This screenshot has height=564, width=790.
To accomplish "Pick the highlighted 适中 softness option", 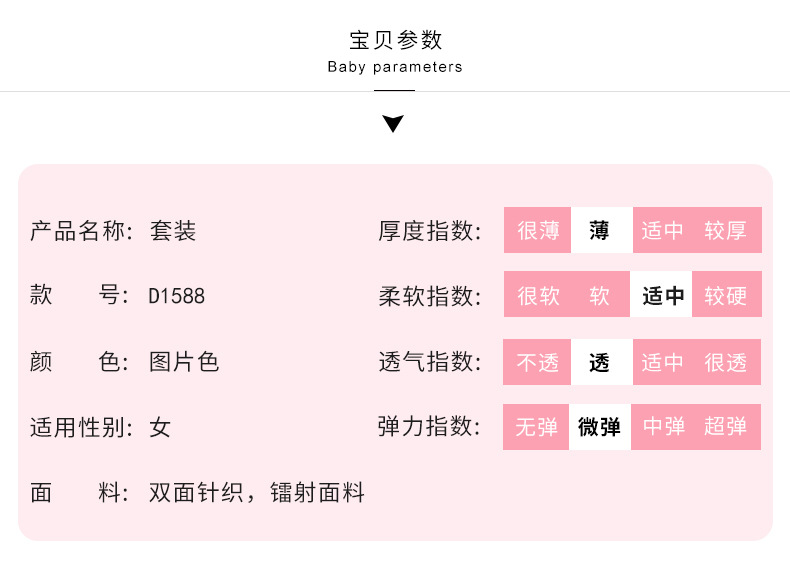I will tap(663, 296).
